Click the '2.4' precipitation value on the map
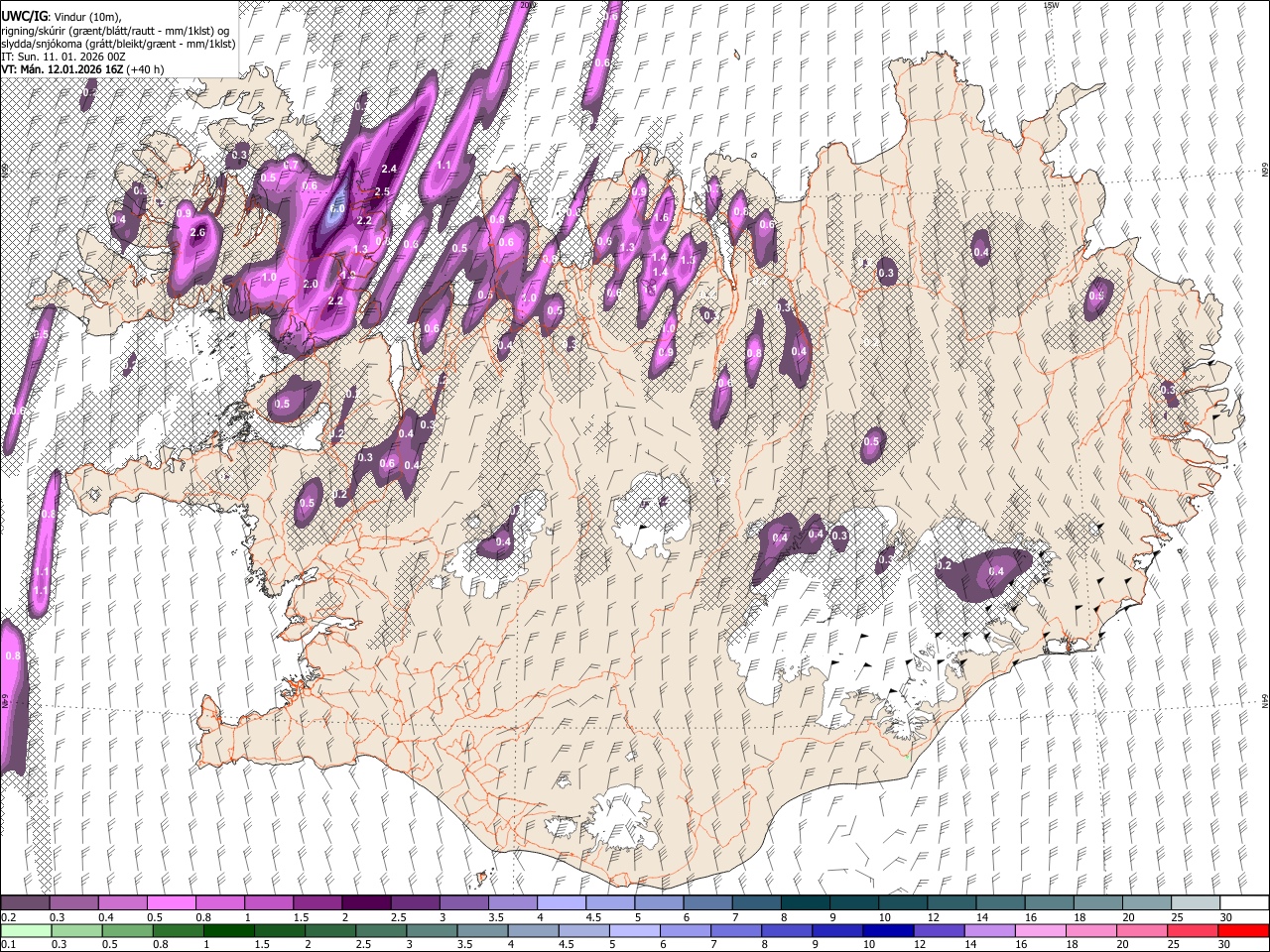Screen dimensions: 1270x952 coord(389,170)
